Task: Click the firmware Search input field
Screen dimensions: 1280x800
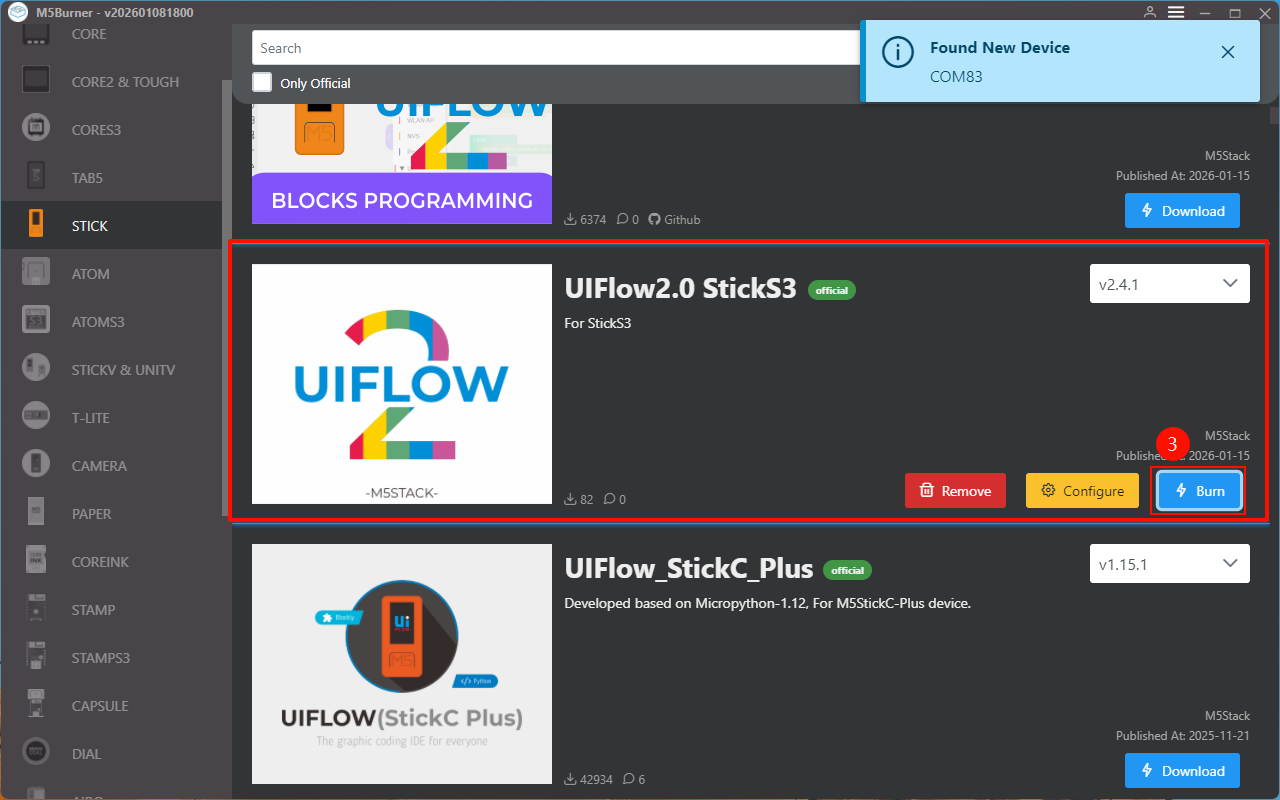Action: coord(550,48)
